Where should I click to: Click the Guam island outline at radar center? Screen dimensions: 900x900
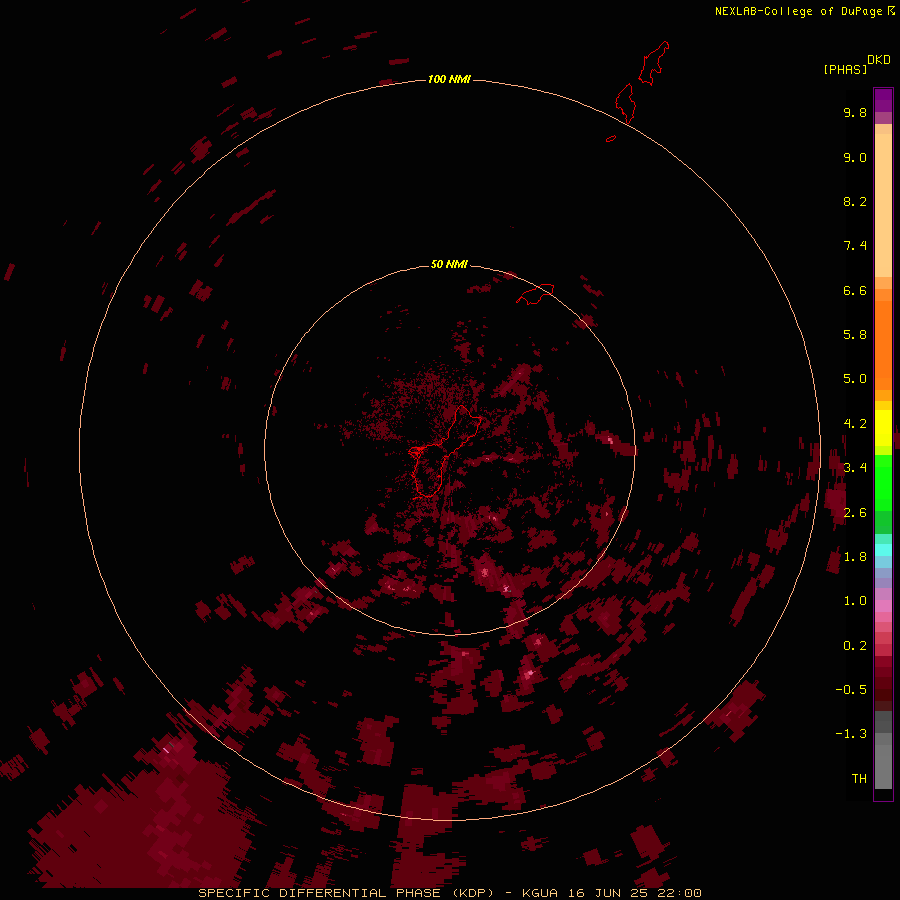pos(445,451)
